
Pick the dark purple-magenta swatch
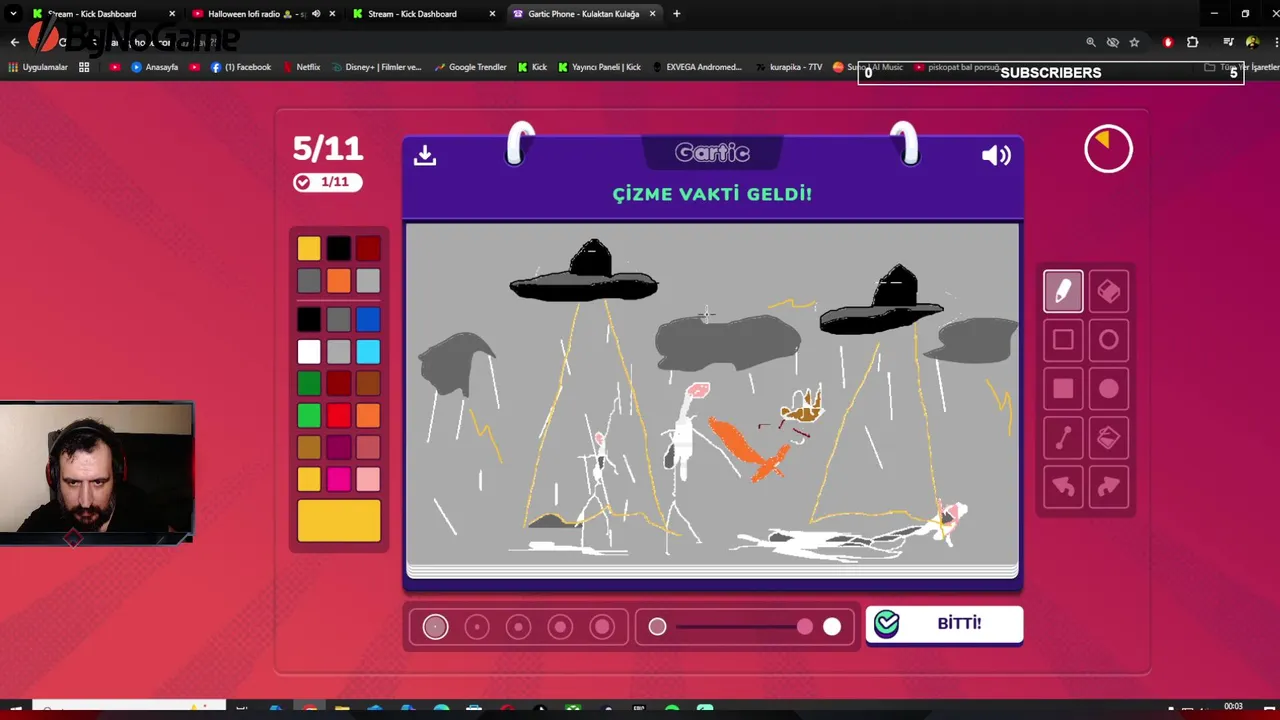click(x=338, y=447)
